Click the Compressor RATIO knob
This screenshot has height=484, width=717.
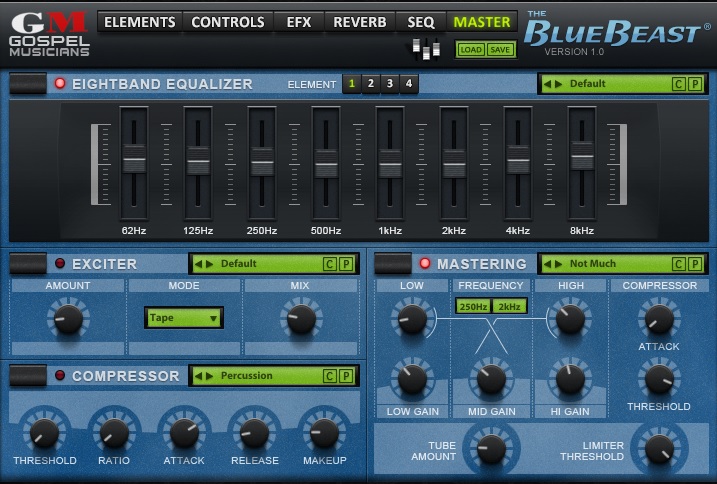click(114, 432)
